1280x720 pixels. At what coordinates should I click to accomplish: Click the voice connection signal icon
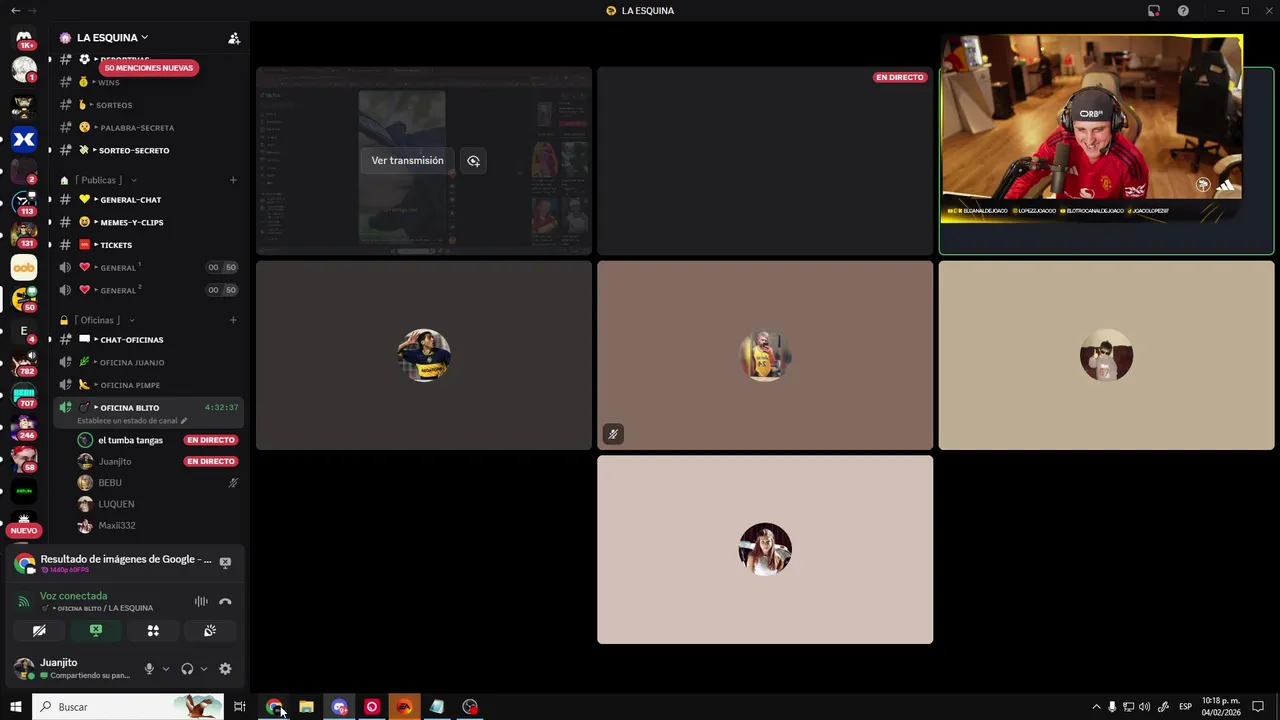(x=24, y=602)
